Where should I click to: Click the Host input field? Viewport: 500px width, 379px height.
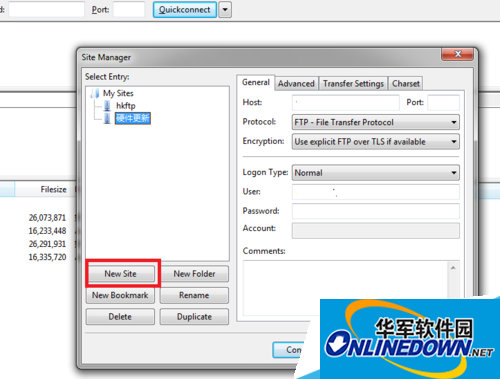(x=346, y=103)
